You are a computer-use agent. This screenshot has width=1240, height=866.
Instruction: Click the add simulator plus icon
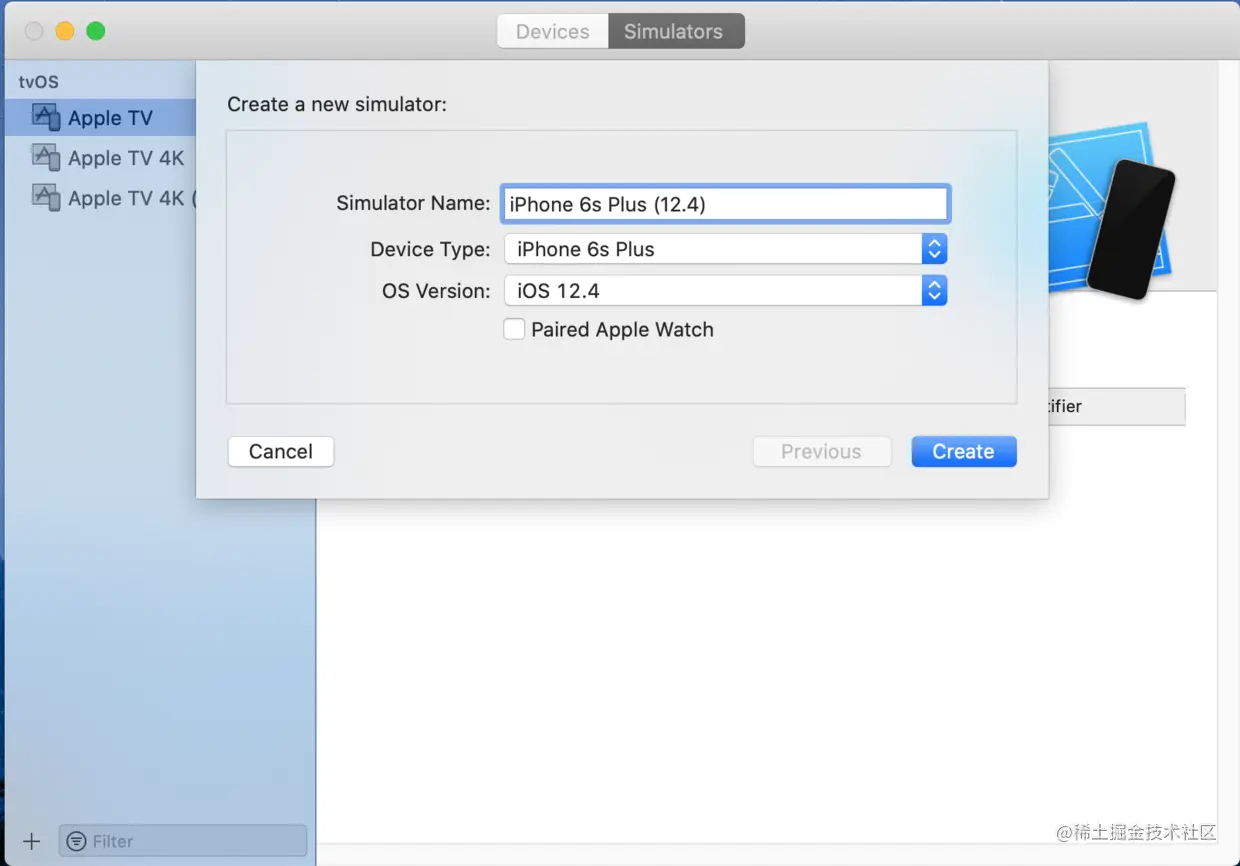[x=31, y=841]
